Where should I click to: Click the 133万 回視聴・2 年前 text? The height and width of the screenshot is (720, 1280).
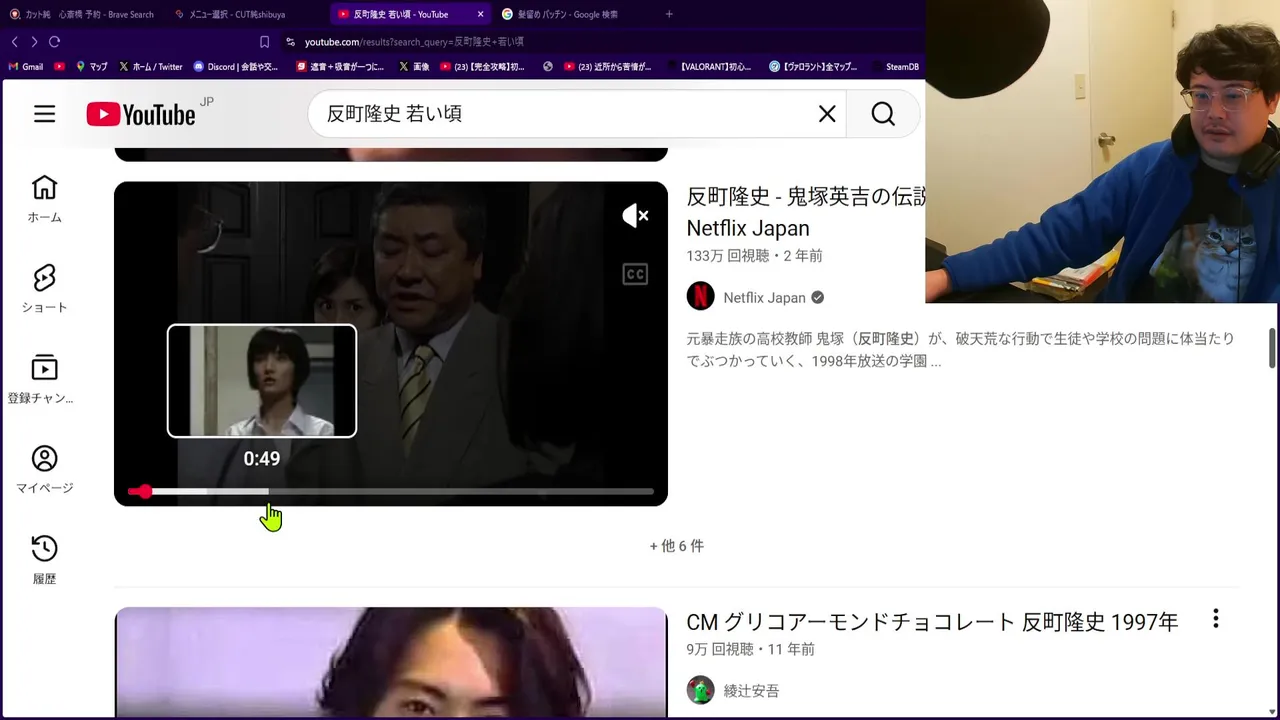point(754,256)
